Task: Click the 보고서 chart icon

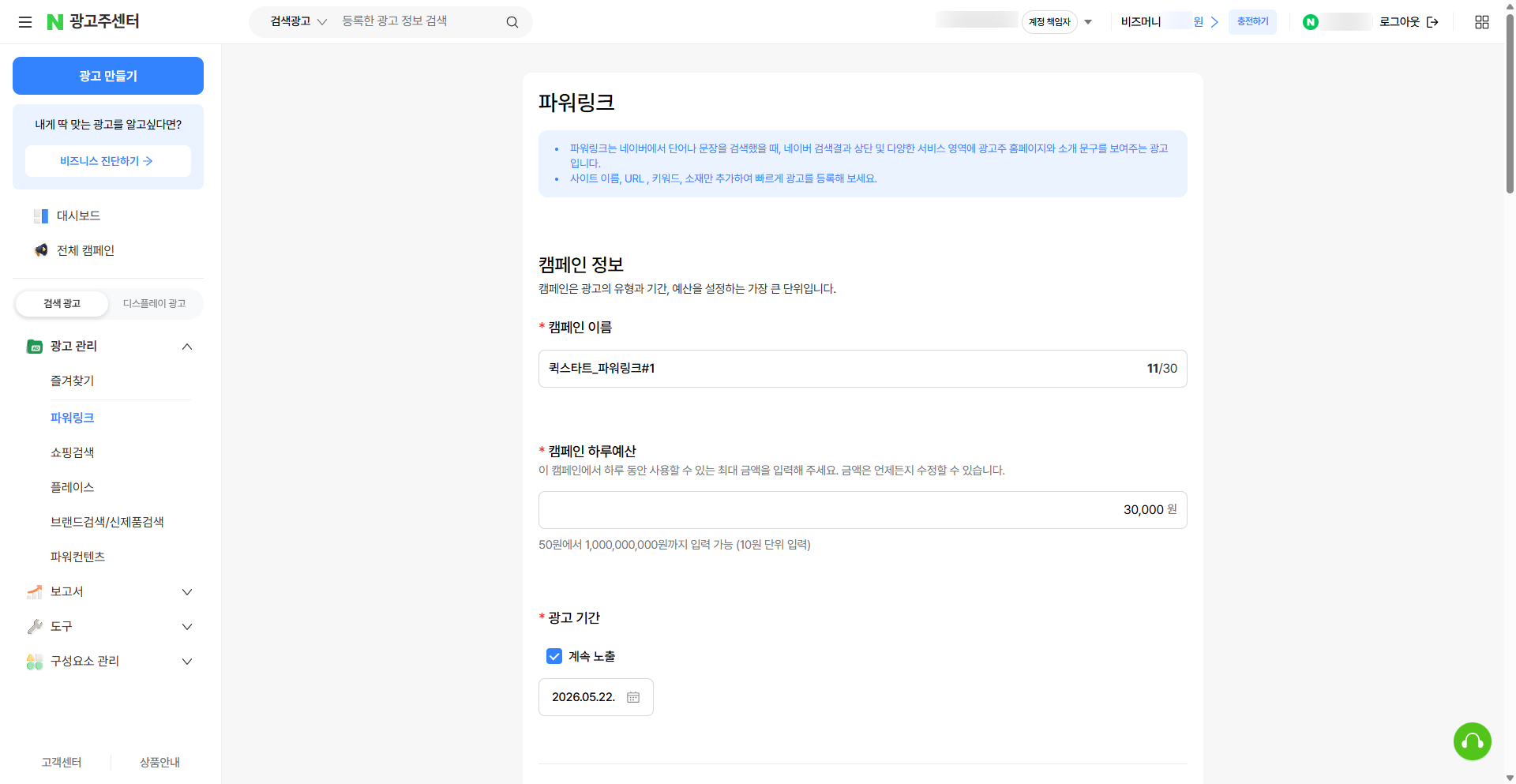Action: 35,591
